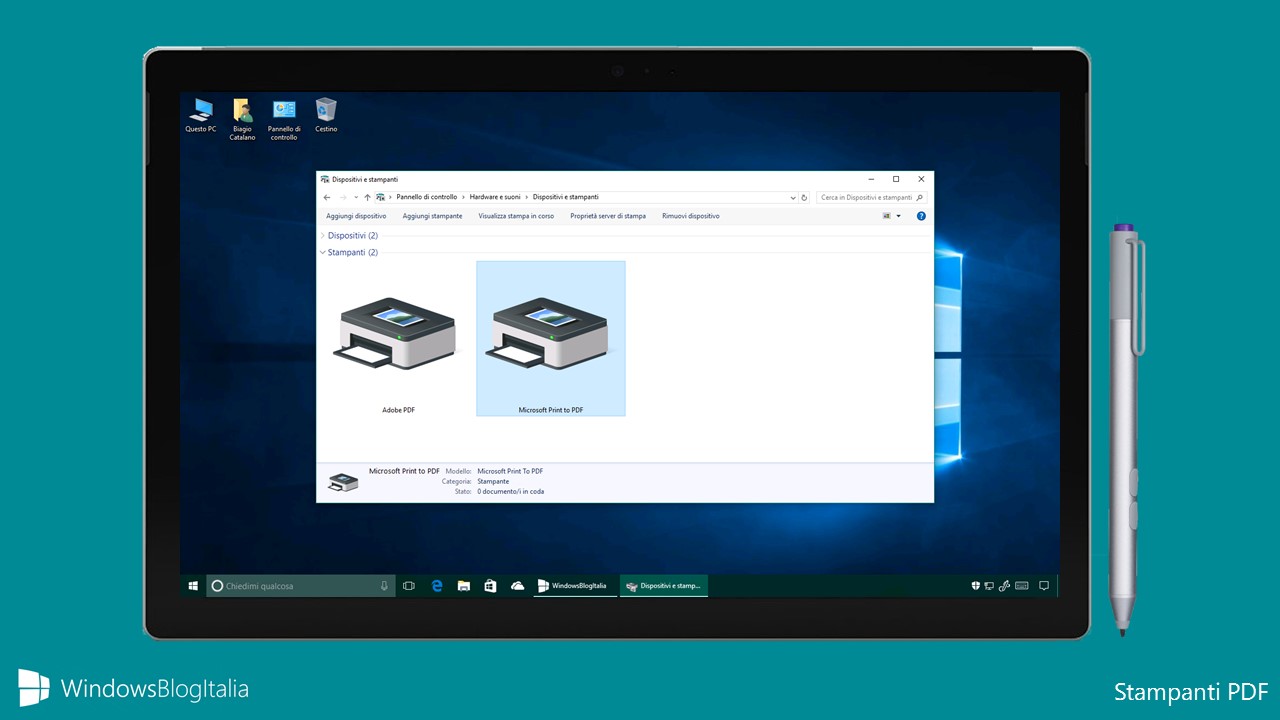Go up one level with the up arrow
This screenshot has height=720, width=1280.
coord(367,198)
